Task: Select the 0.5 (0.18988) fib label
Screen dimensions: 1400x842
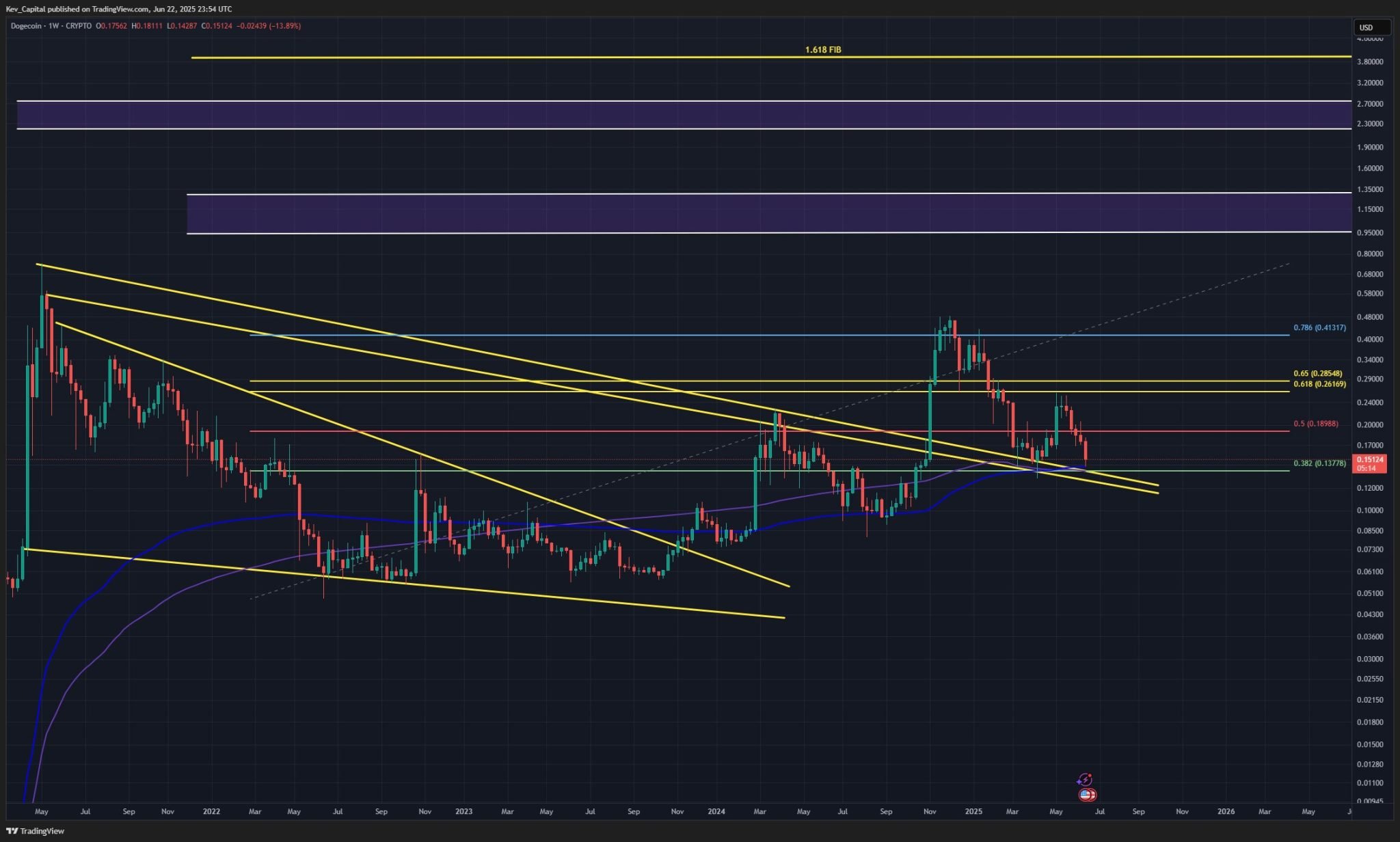Action: 1316,424
